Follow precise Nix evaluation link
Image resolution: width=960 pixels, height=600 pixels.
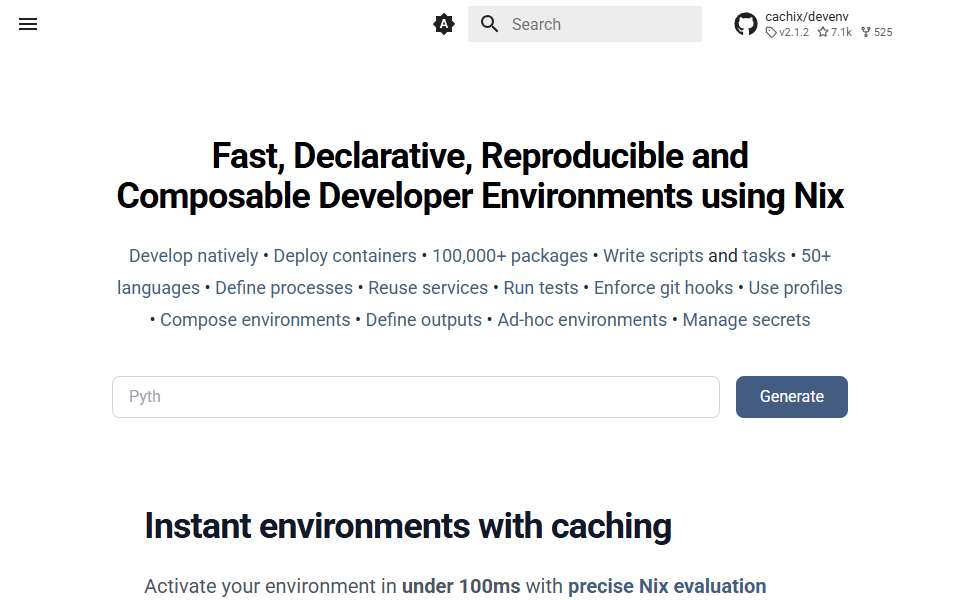667,586
